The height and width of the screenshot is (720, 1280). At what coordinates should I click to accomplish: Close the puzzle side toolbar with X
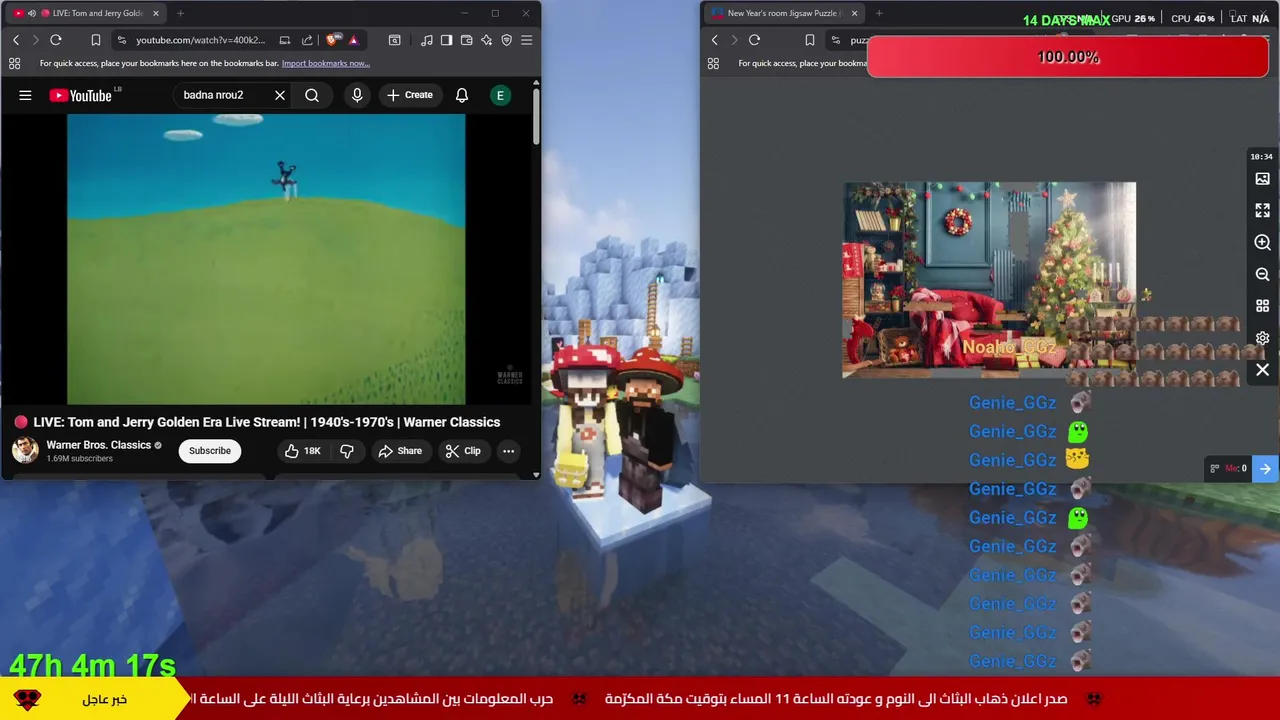point(1262,371)
